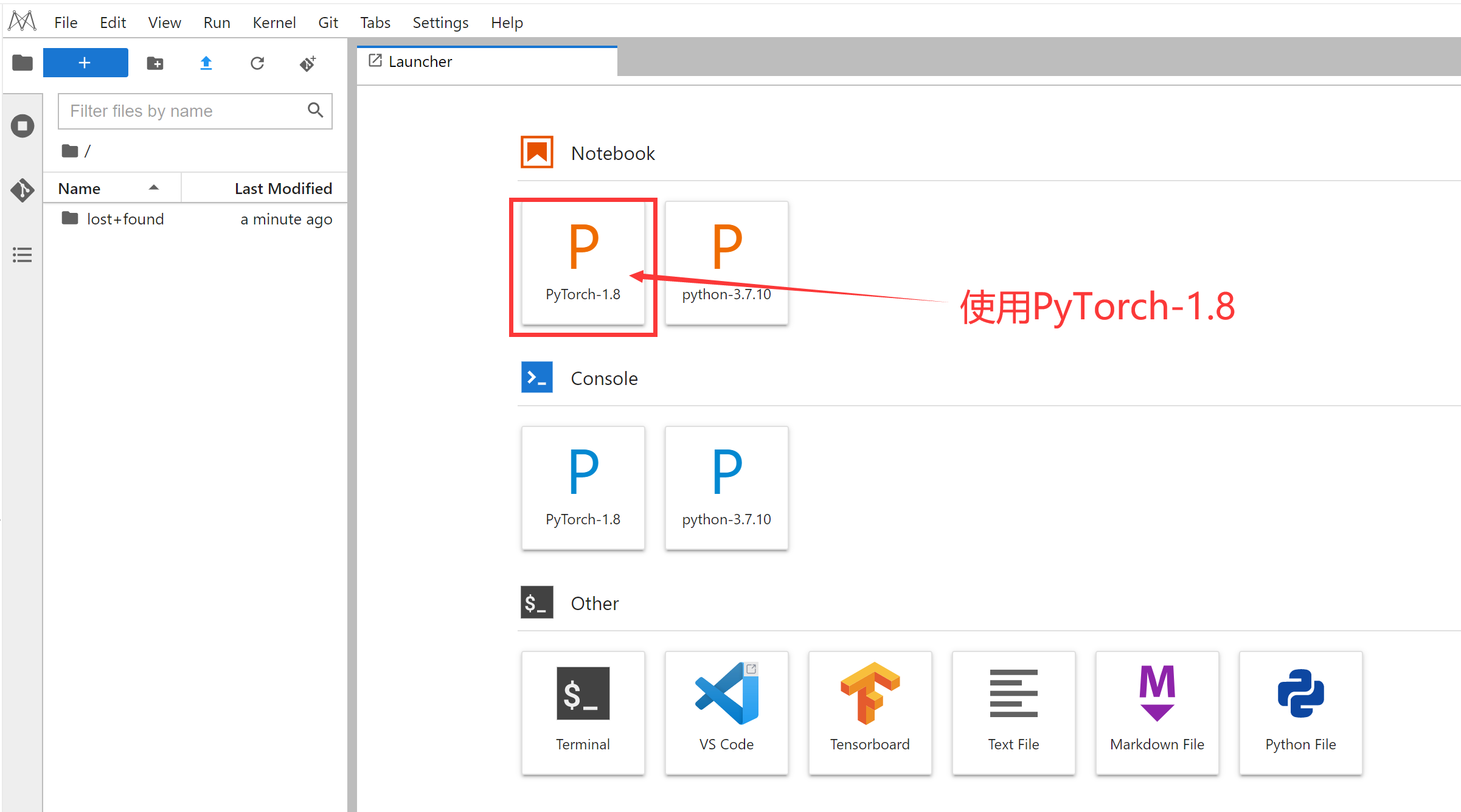Launch VS Code from the launcher
Viewport: 1461px width, 812px height.
[x=726, y=712]
